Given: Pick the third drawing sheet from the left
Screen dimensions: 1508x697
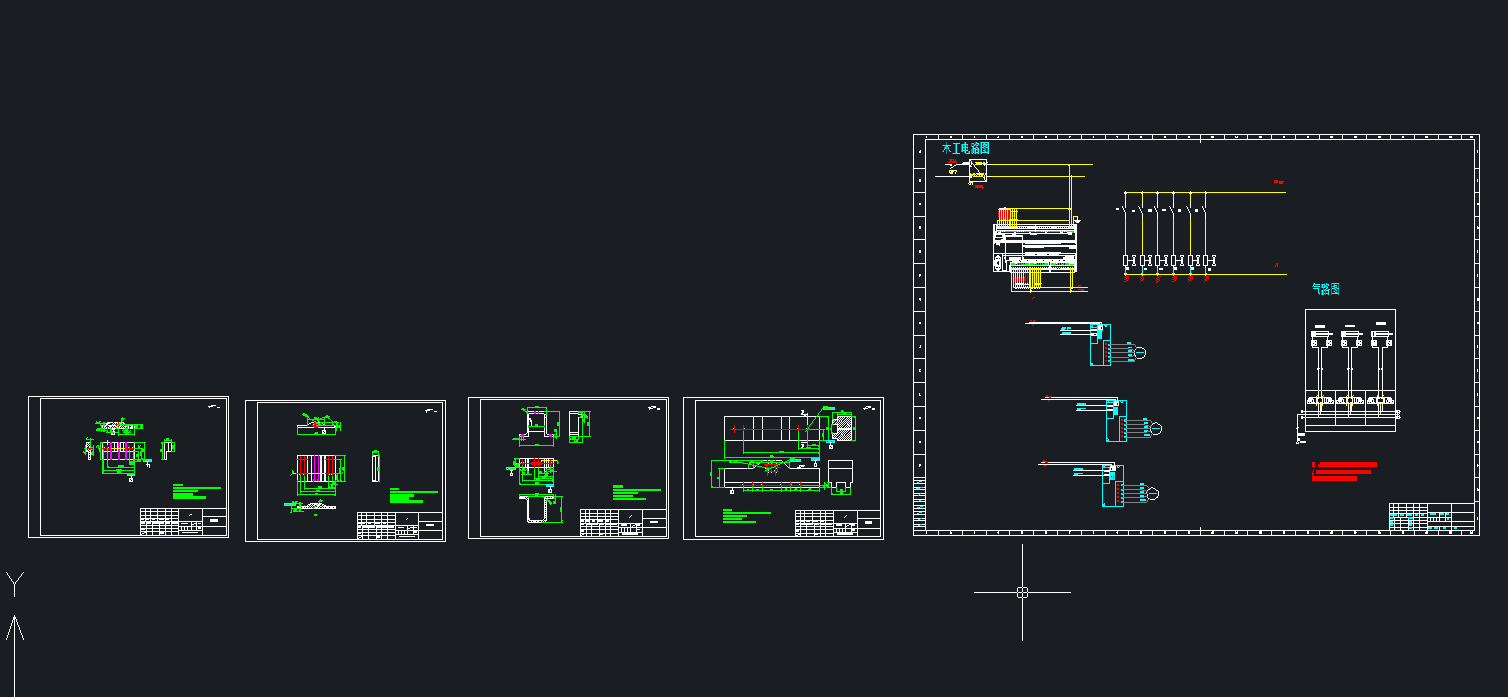Looking at the screenshot, I should pos(568,468).
